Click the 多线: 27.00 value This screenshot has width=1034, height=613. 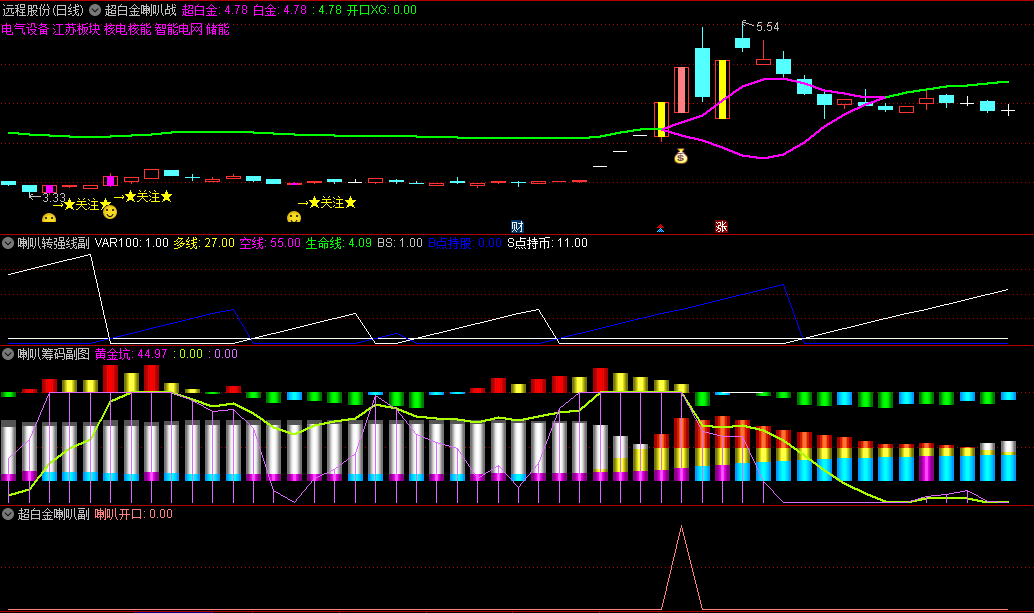tap(204, 243)
